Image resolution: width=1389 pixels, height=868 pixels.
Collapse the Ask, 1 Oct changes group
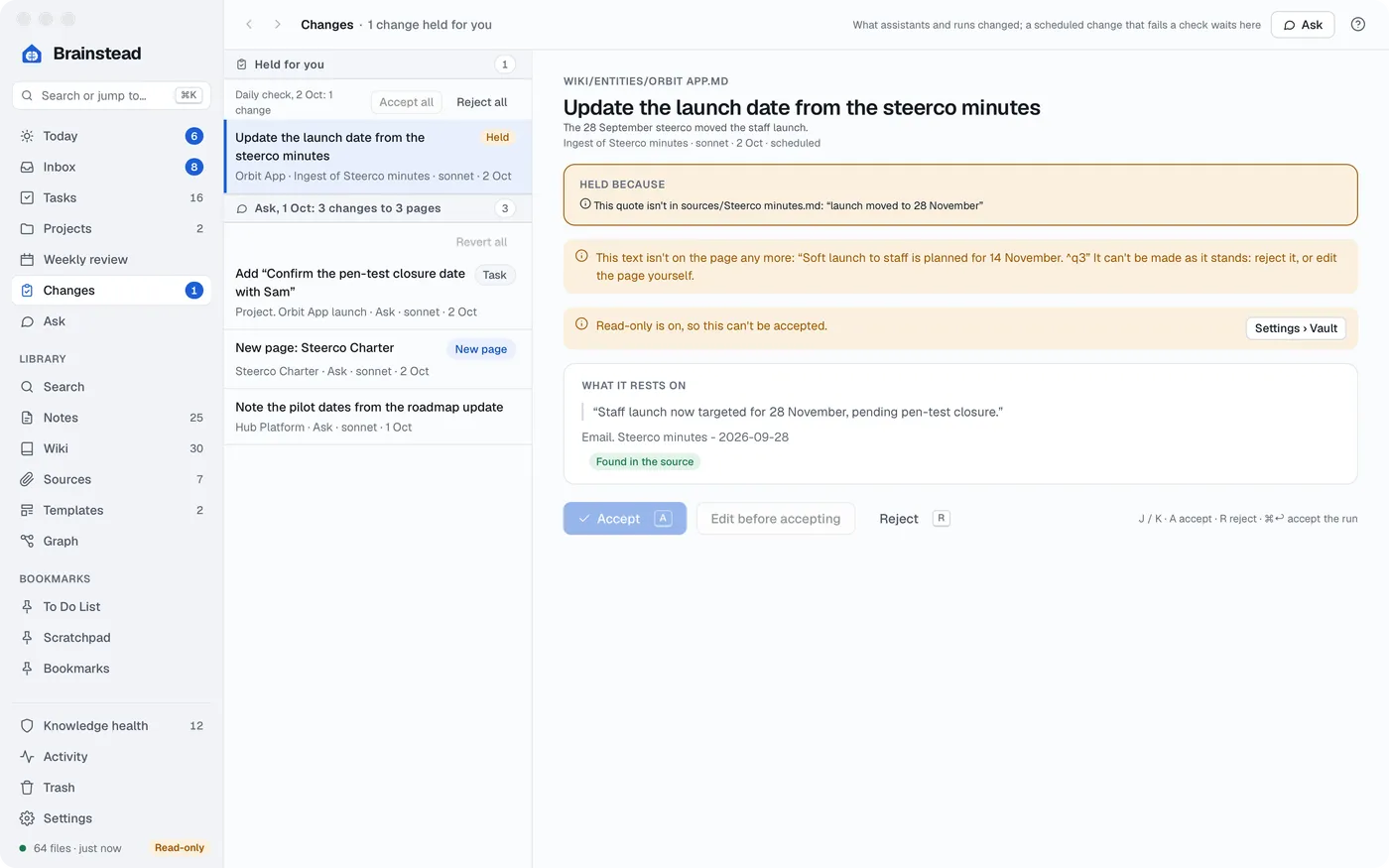[378, 208]
